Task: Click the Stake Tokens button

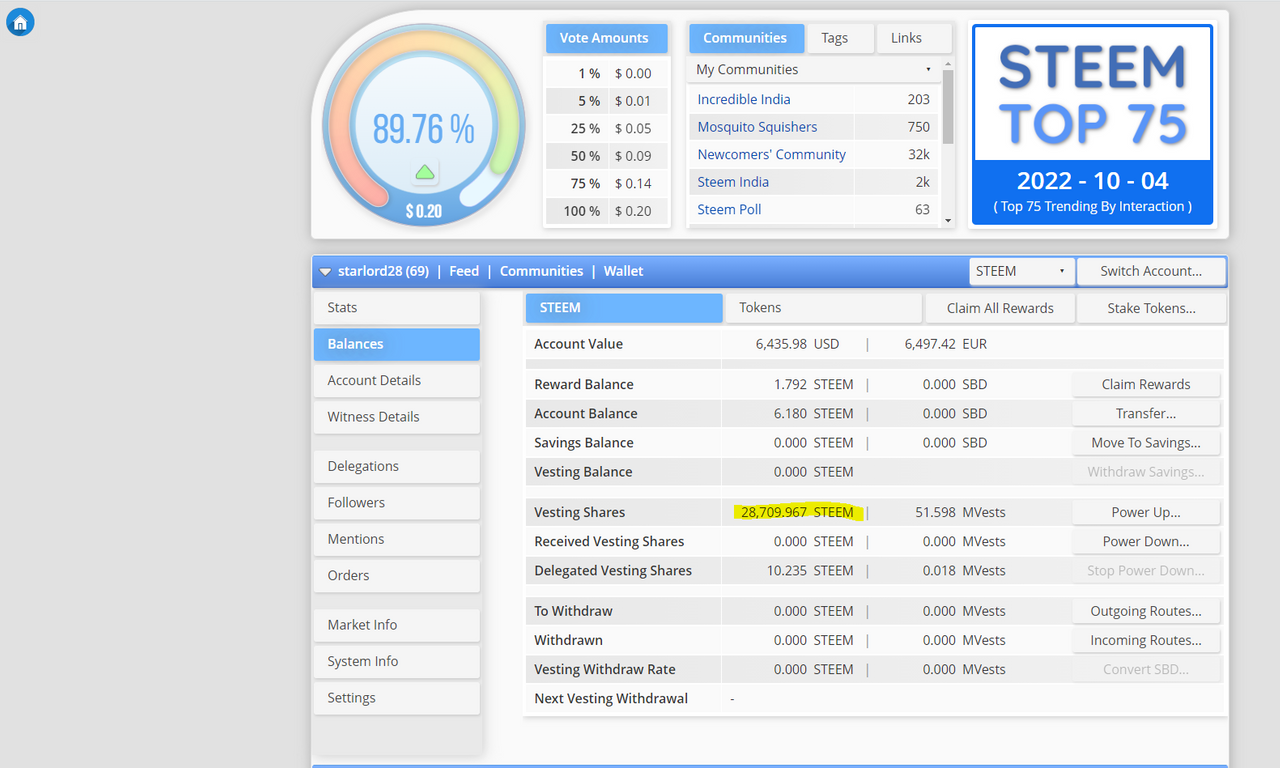Action: [1151, 308]
